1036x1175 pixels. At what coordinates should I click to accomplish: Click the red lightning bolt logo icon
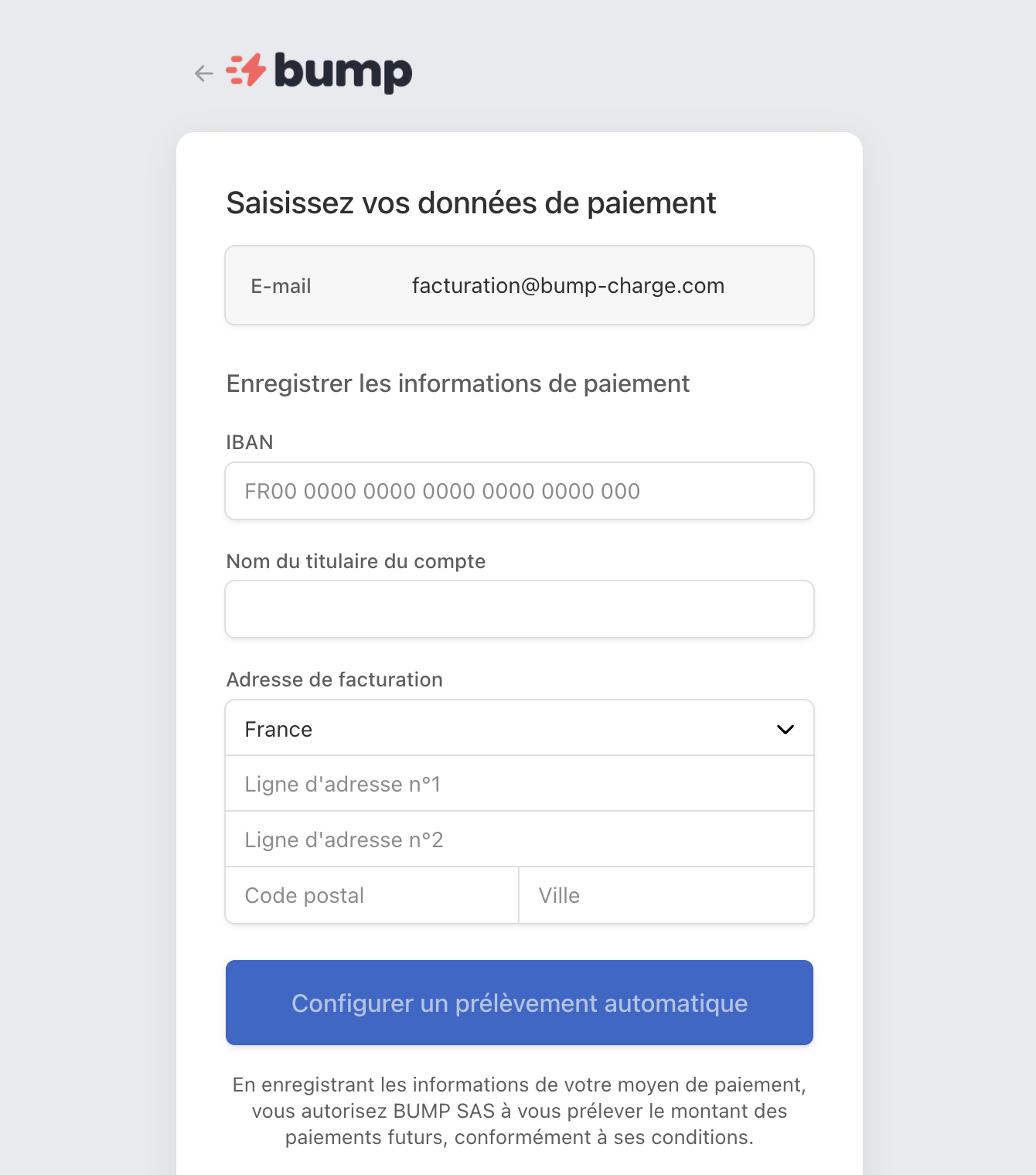pyautogui.click(x=247, y=70)
